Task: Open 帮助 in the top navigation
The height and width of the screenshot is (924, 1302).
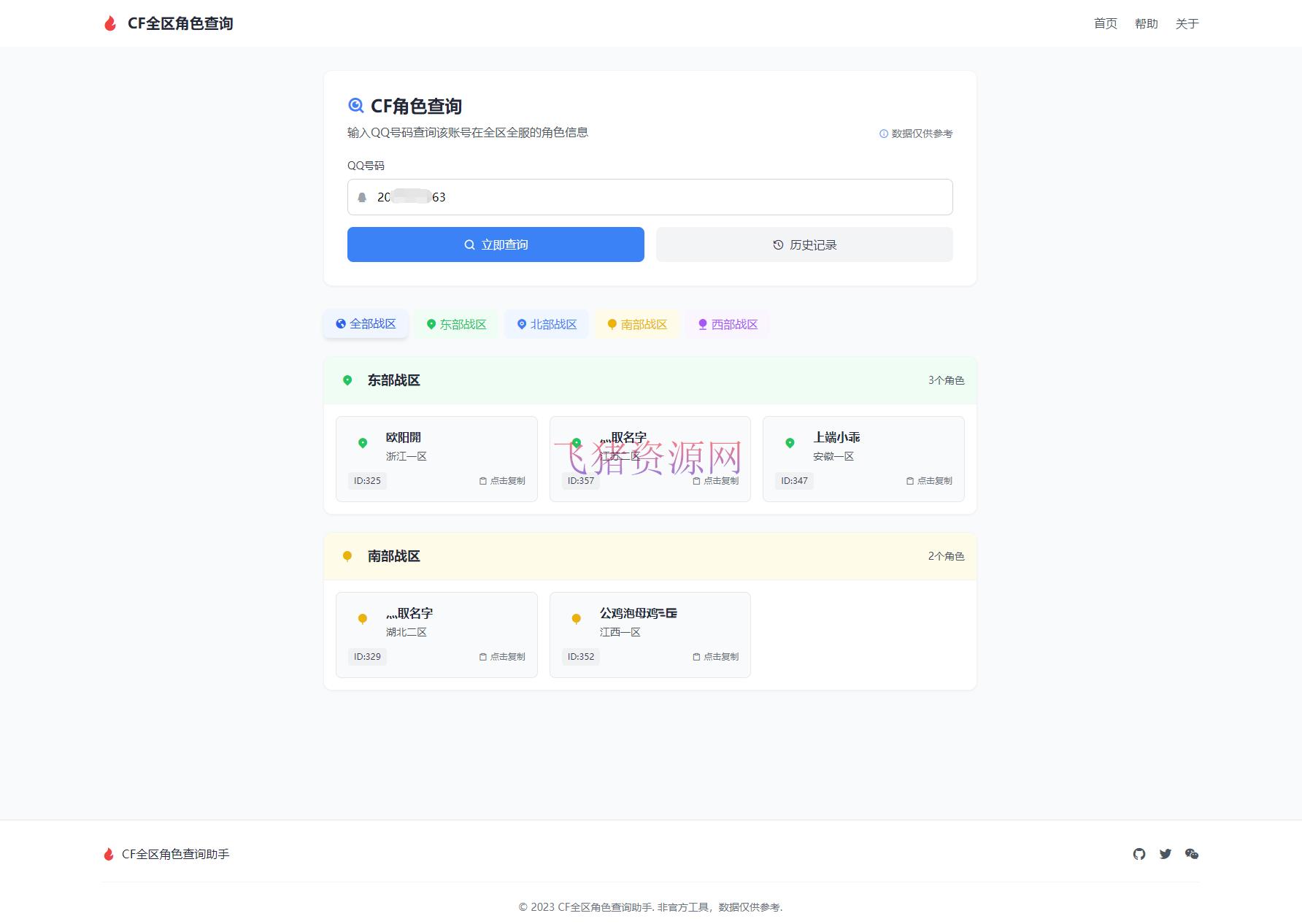Action: coord(1147,23)
